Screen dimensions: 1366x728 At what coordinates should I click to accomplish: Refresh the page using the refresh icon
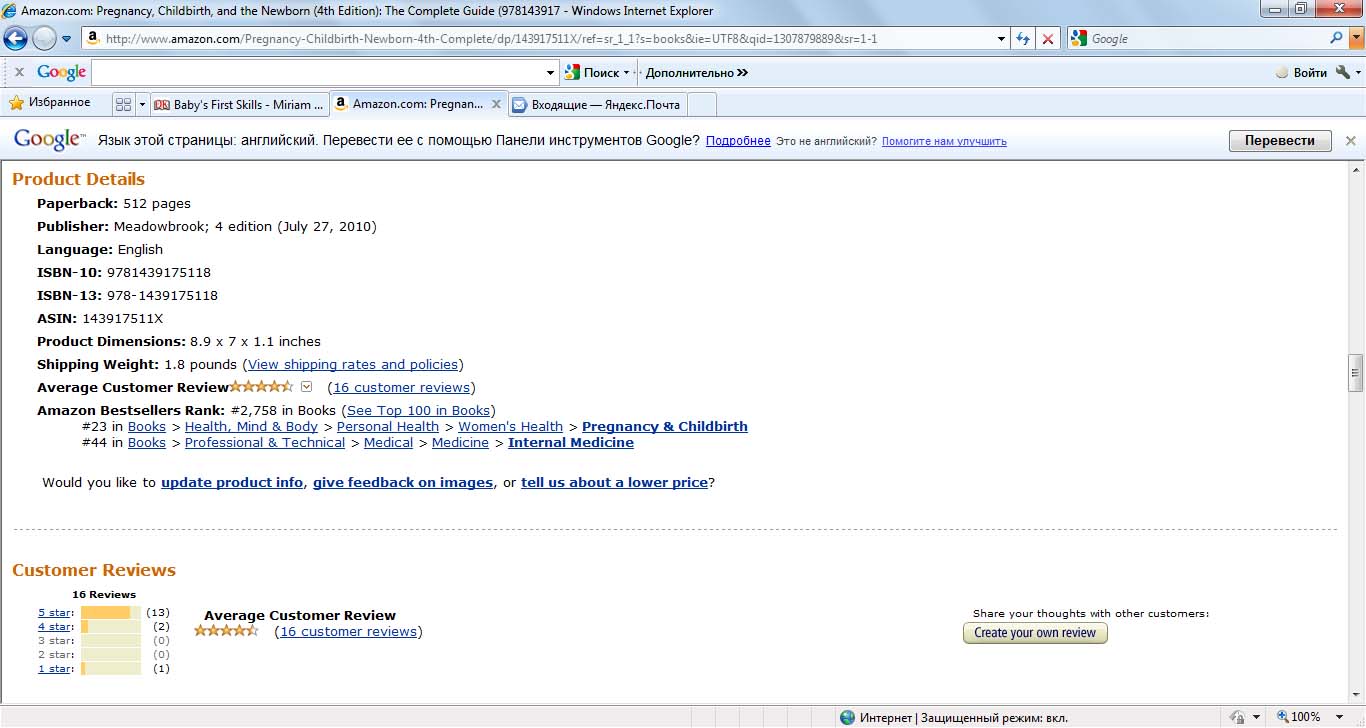1023,39
